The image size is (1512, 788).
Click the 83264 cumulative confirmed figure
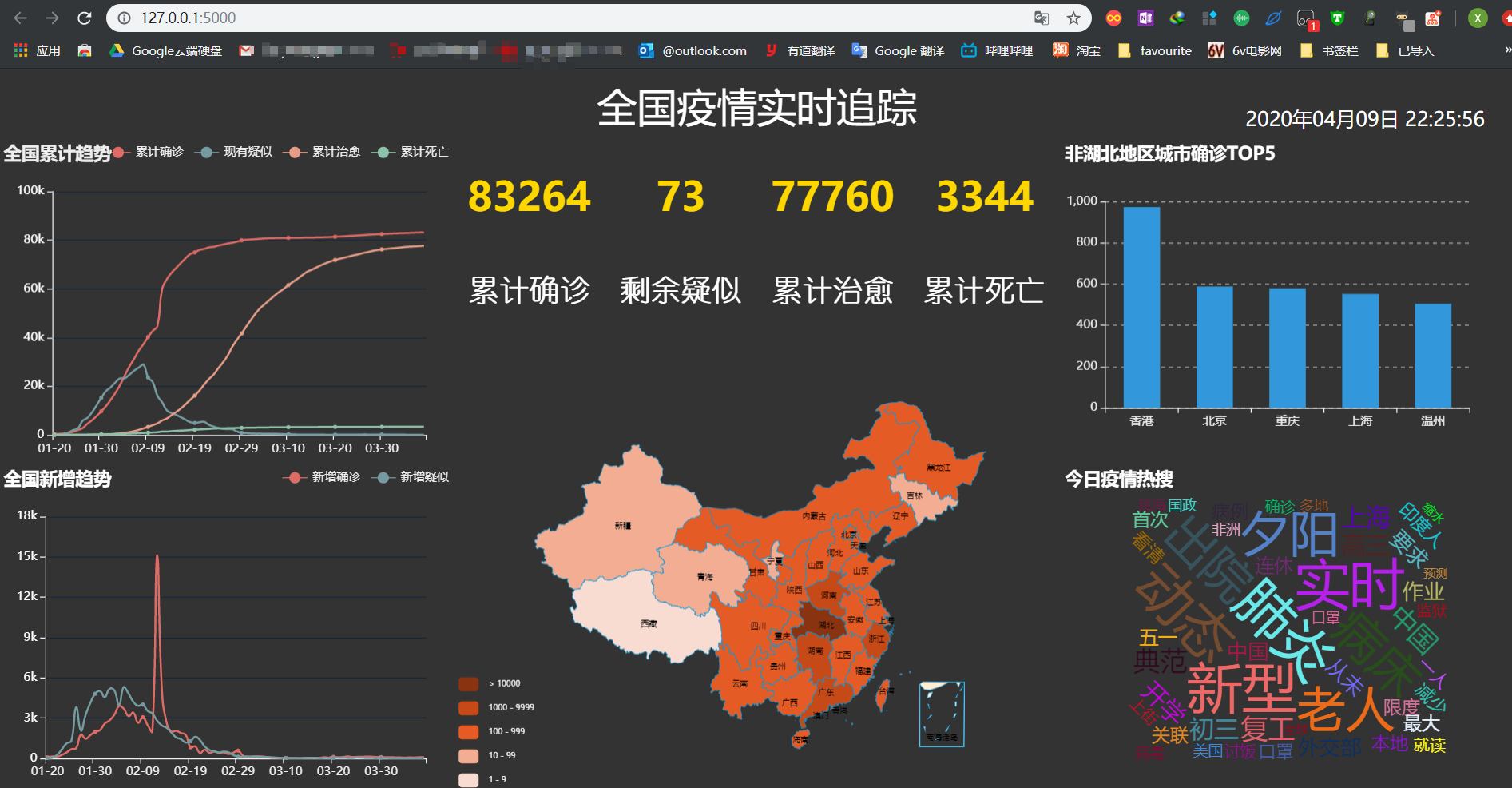(x=530, y=197)
